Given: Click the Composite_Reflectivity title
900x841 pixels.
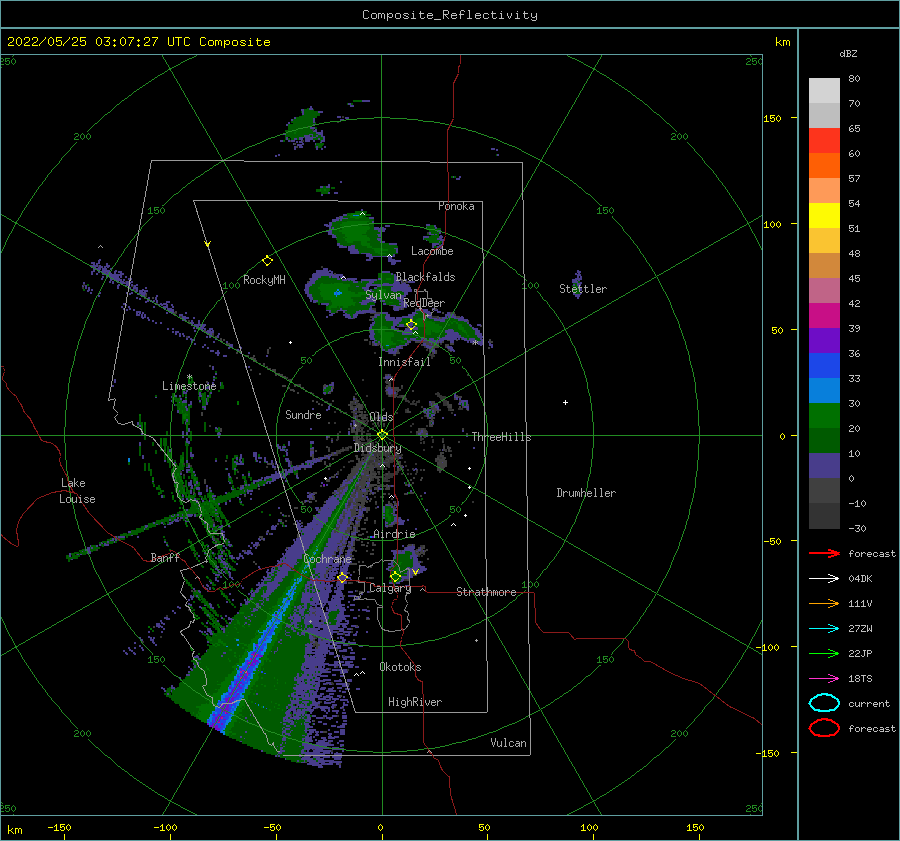Looking at the screenshot, I should [449, 15].
